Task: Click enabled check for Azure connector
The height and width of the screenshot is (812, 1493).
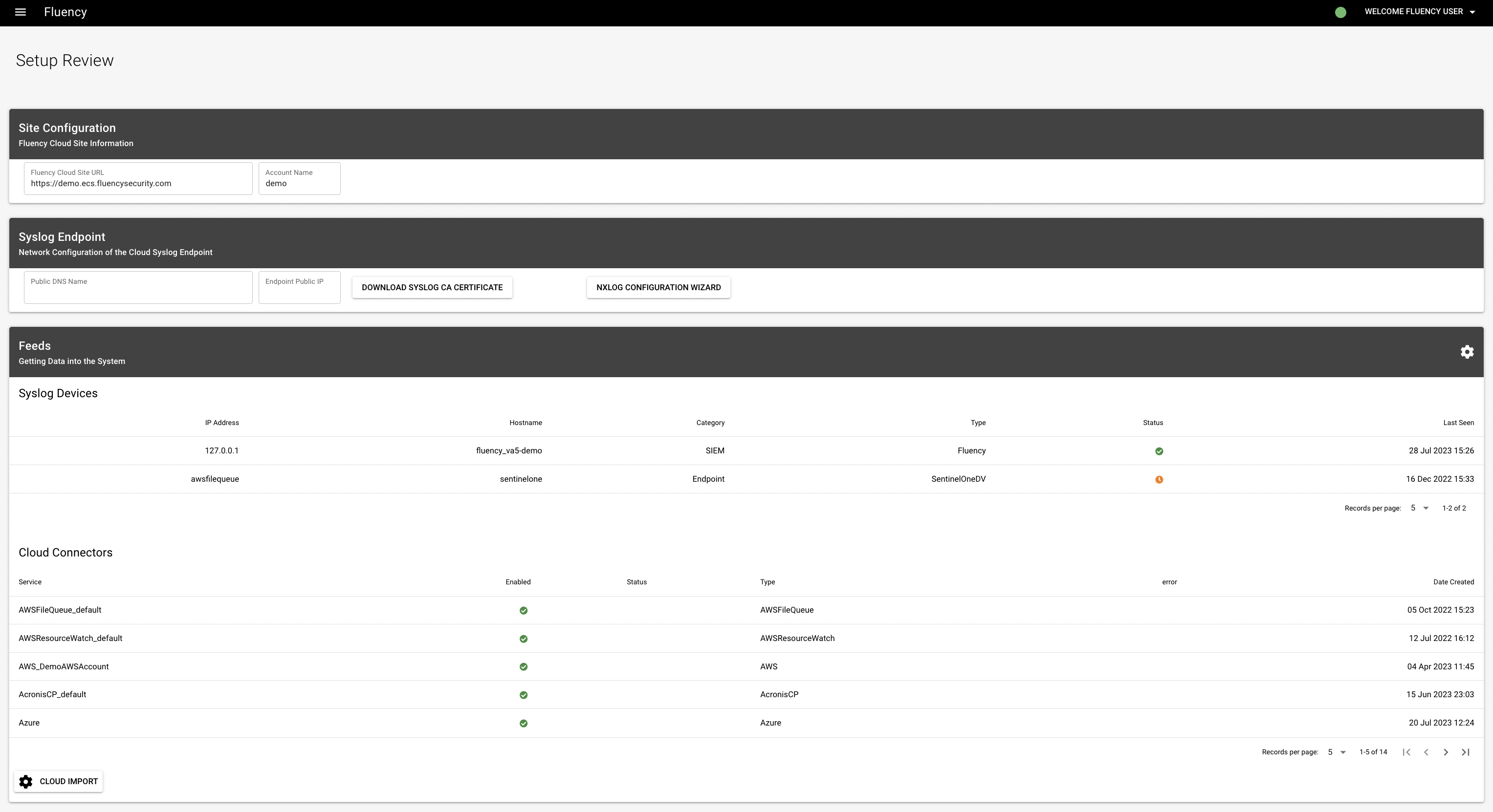Action: coord(524,724)
